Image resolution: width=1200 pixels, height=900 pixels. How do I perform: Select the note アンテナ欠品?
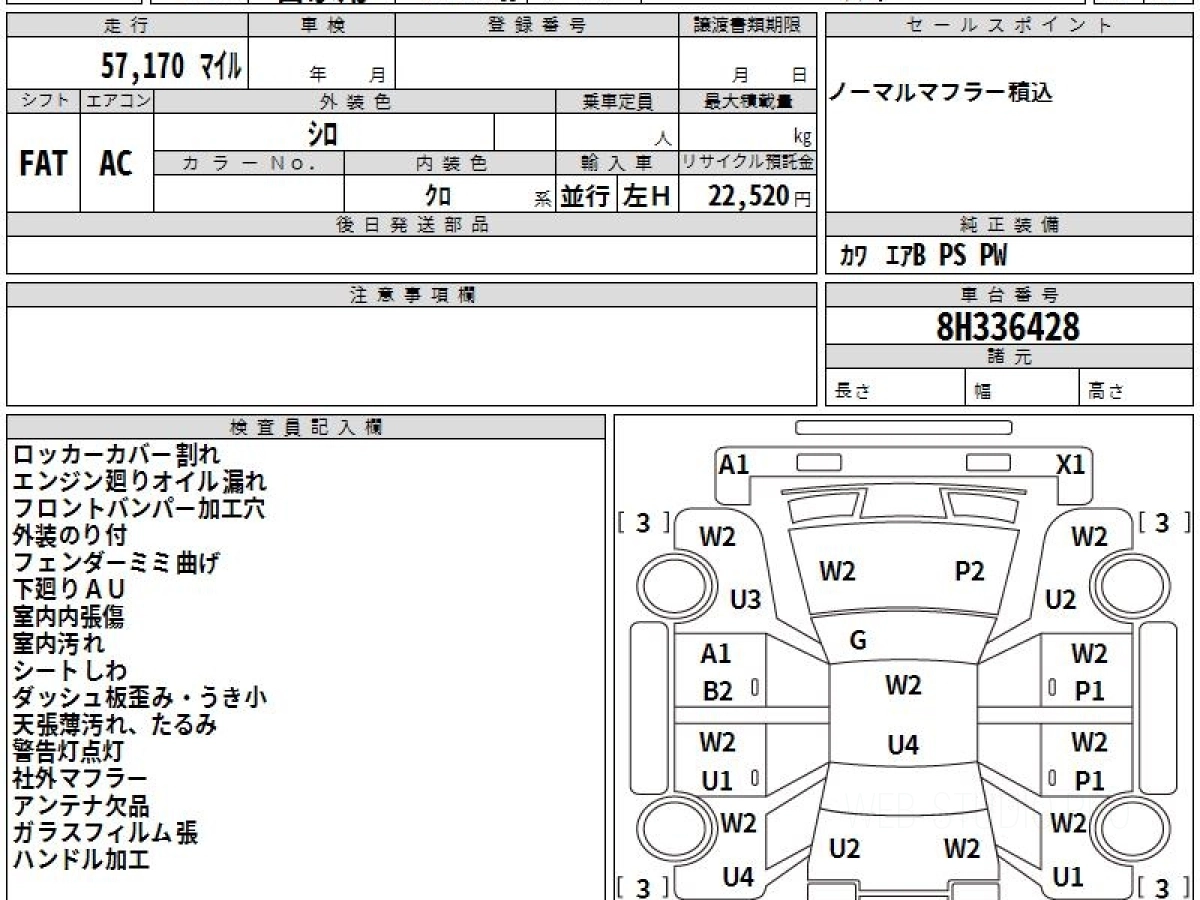pyautogui.click(x=81, y=806)
